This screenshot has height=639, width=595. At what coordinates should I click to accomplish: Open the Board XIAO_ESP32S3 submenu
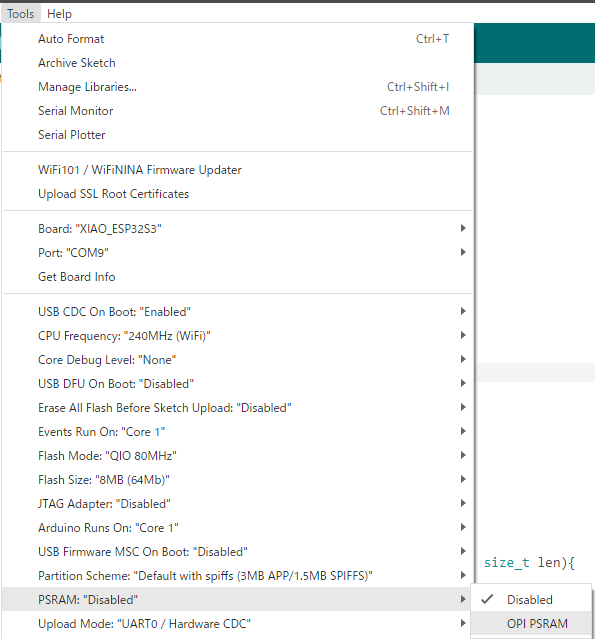click(x=238, y=229)
